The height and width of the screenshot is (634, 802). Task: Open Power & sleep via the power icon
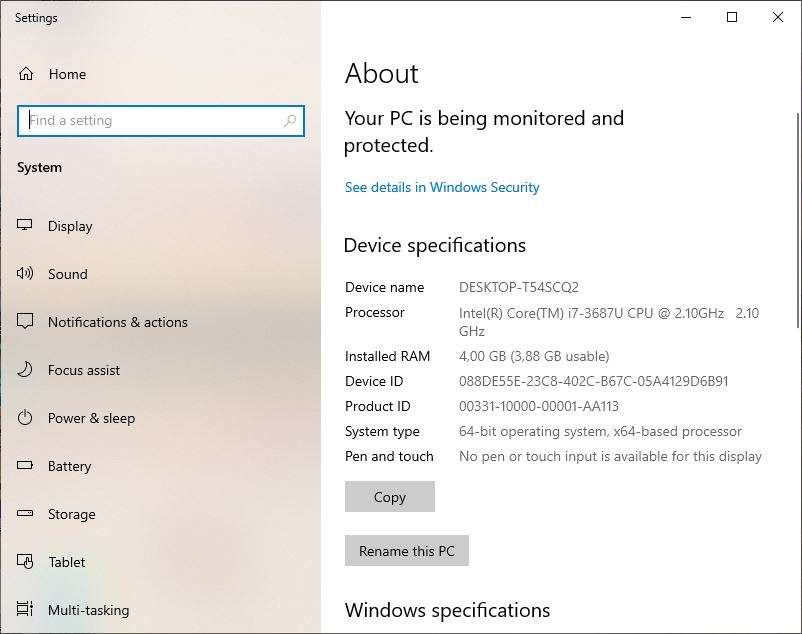[27, 418]
